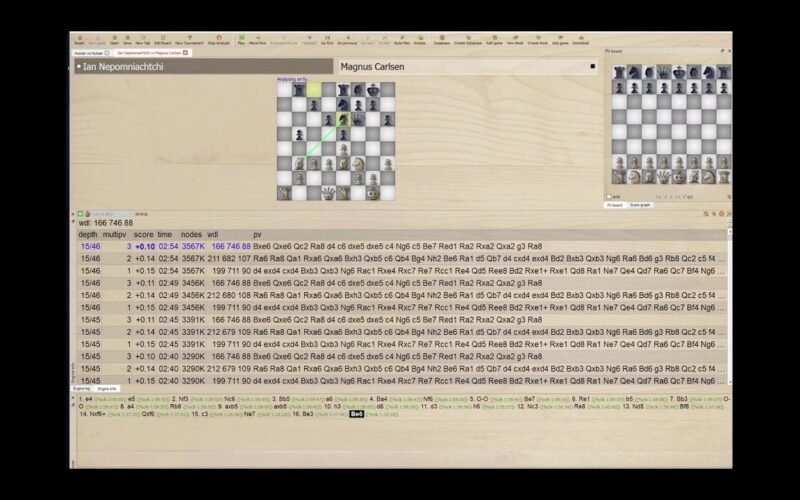Stop Analysis using the toolbar icon

pyautogui.click(x=219, y=40)
